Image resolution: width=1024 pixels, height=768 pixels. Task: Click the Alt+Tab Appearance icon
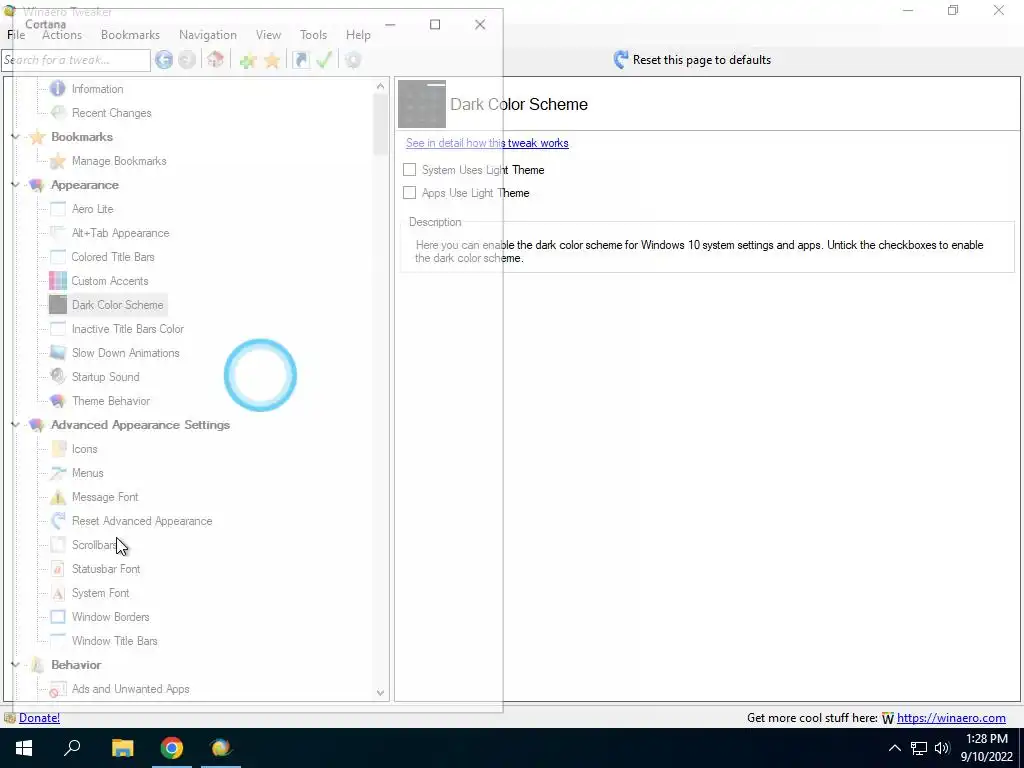coord(57,232)
